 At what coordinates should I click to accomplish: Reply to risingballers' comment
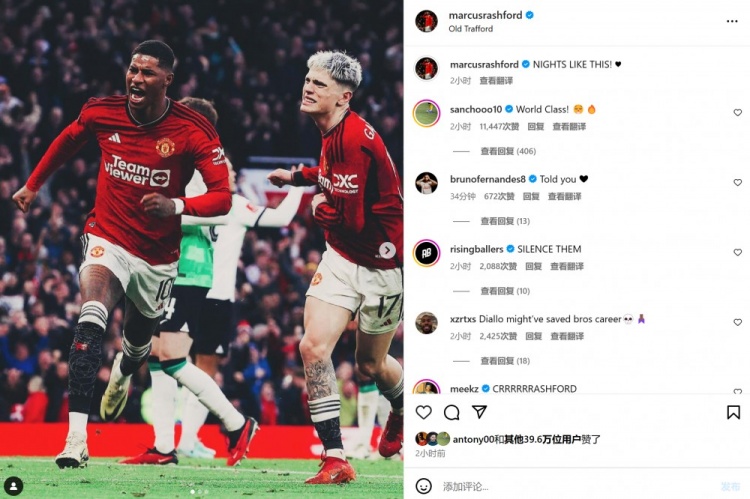pyautogui.click(x=533, y=266)
